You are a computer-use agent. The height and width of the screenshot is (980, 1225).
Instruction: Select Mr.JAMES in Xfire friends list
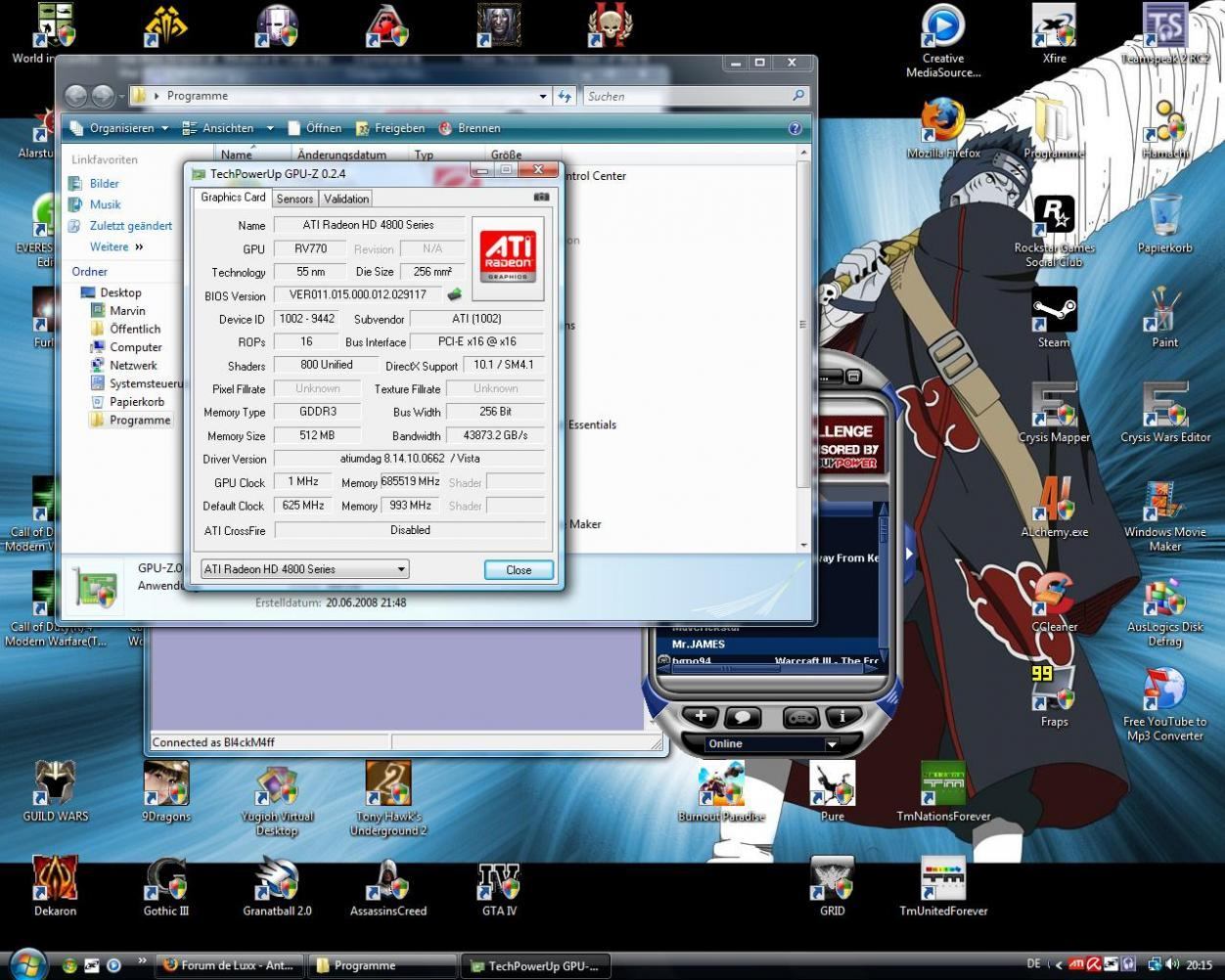click(x=769, y=645)
